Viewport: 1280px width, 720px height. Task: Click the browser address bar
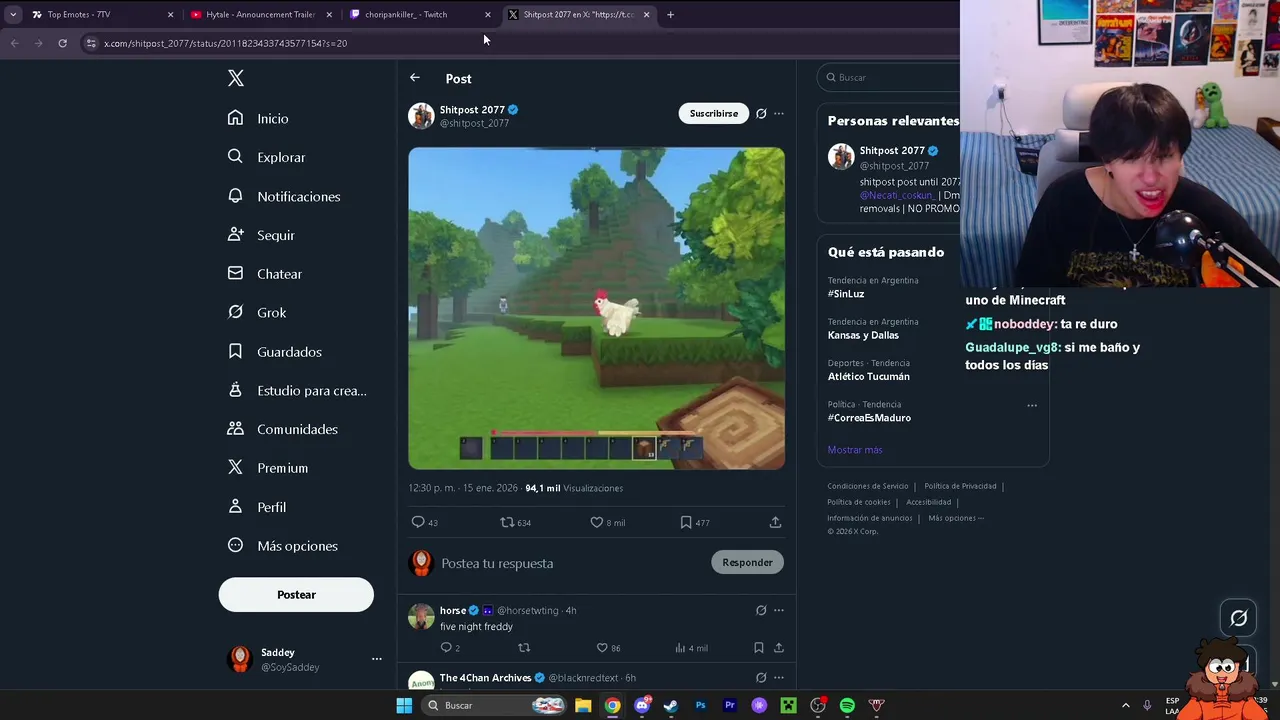tap(520, 43)
